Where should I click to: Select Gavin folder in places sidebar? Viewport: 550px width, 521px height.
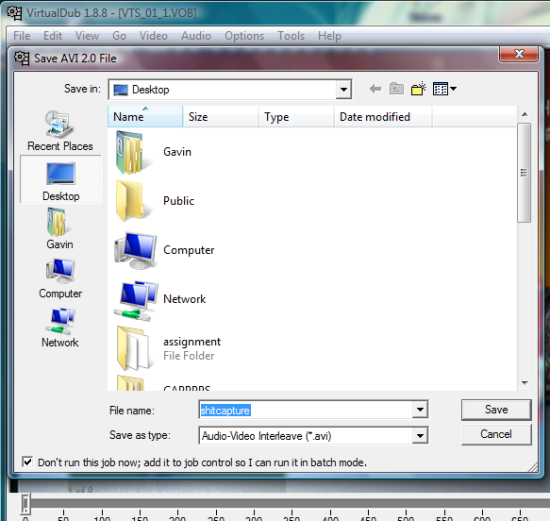[x=60, y=228]
